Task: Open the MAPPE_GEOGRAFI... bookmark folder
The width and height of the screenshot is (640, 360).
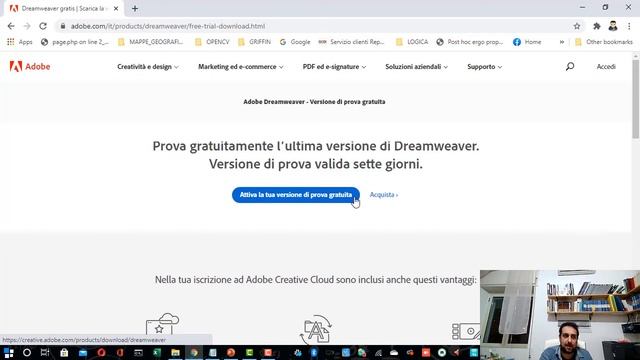Action: pos(150,42)
